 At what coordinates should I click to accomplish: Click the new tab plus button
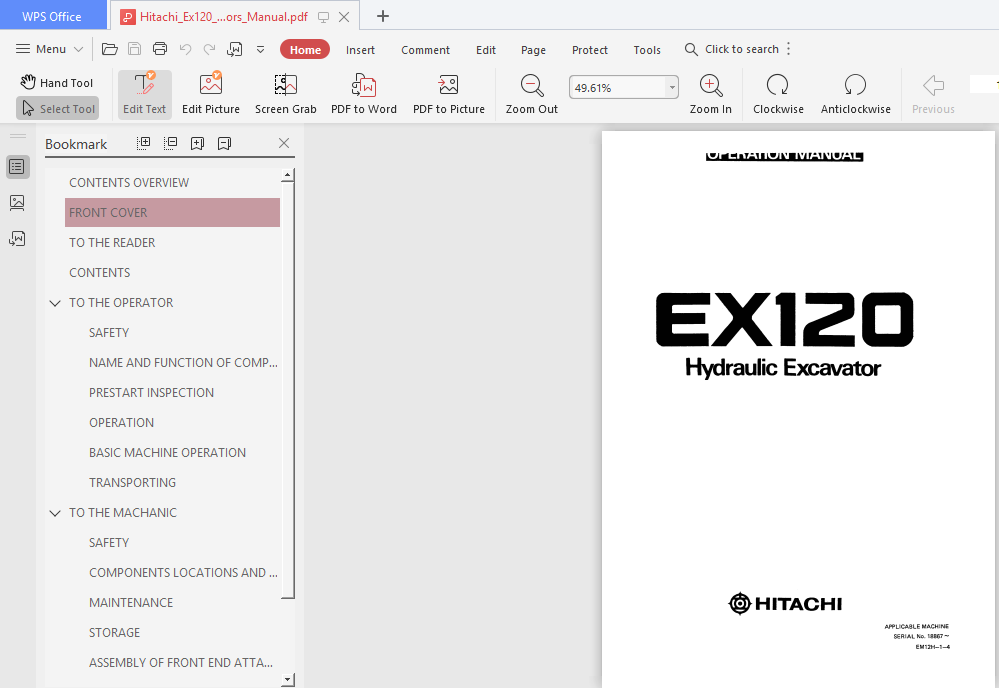tap(383, 16)
